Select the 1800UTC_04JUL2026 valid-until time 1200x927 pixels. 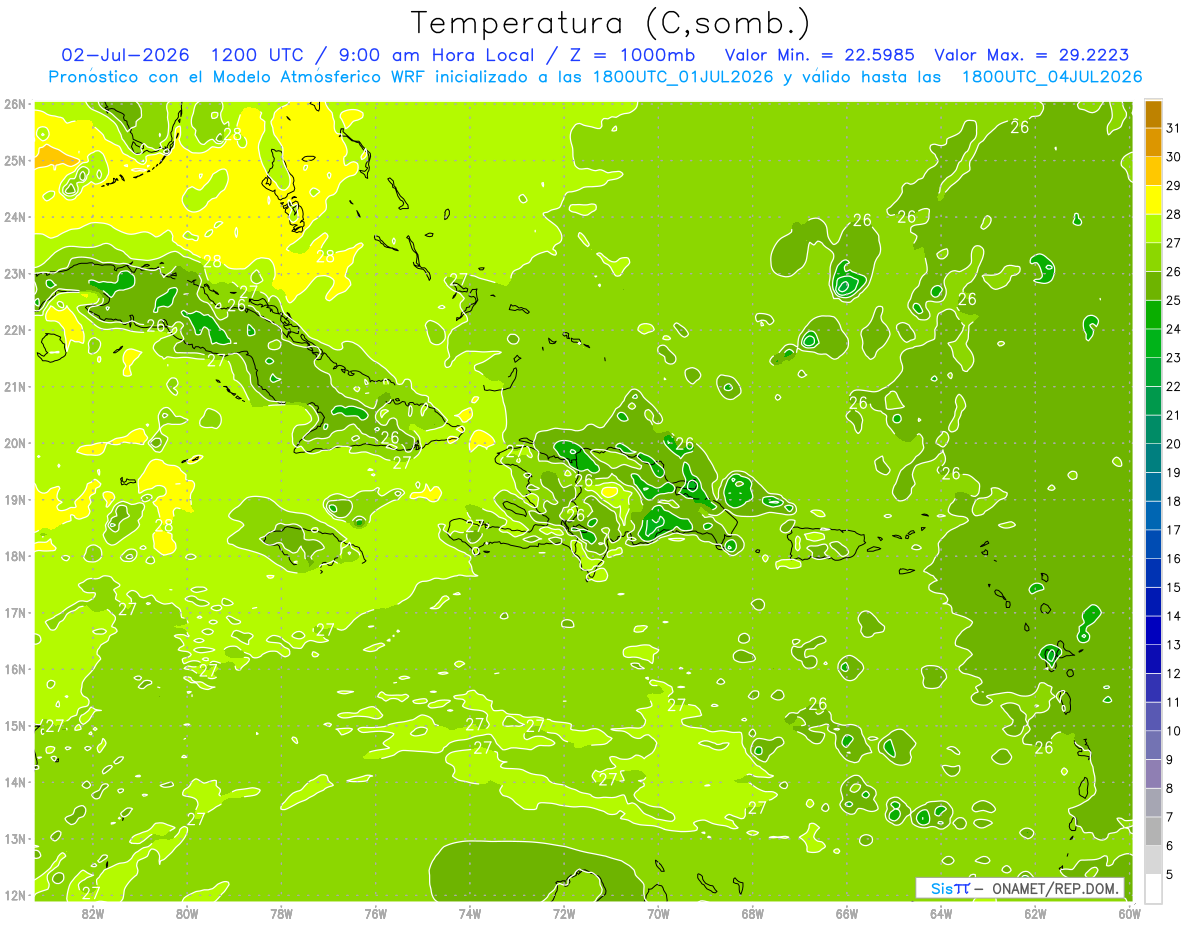tap(1051, 77)
